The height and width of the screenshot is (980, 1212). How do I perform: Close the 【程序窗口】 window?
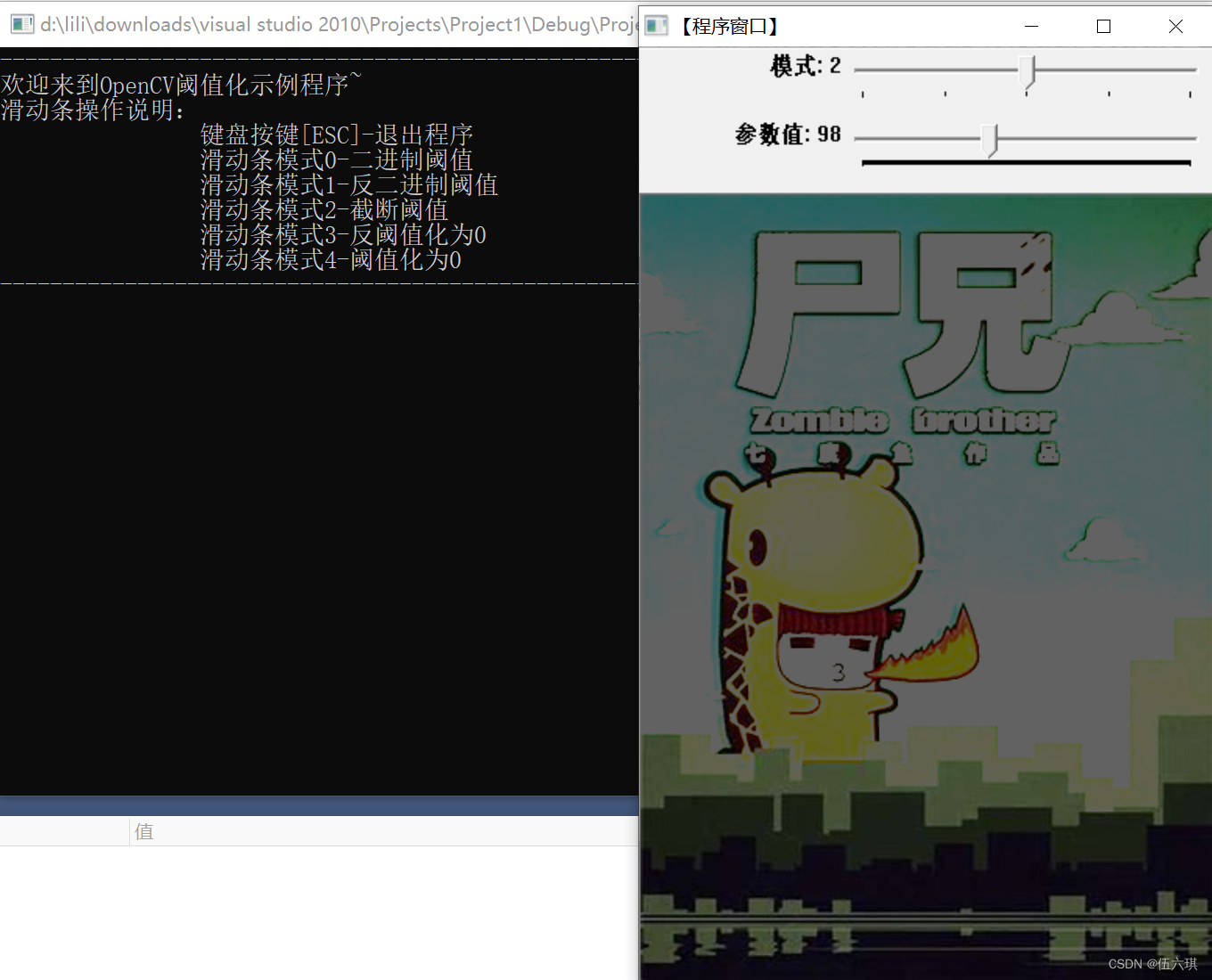point(1175,27)
